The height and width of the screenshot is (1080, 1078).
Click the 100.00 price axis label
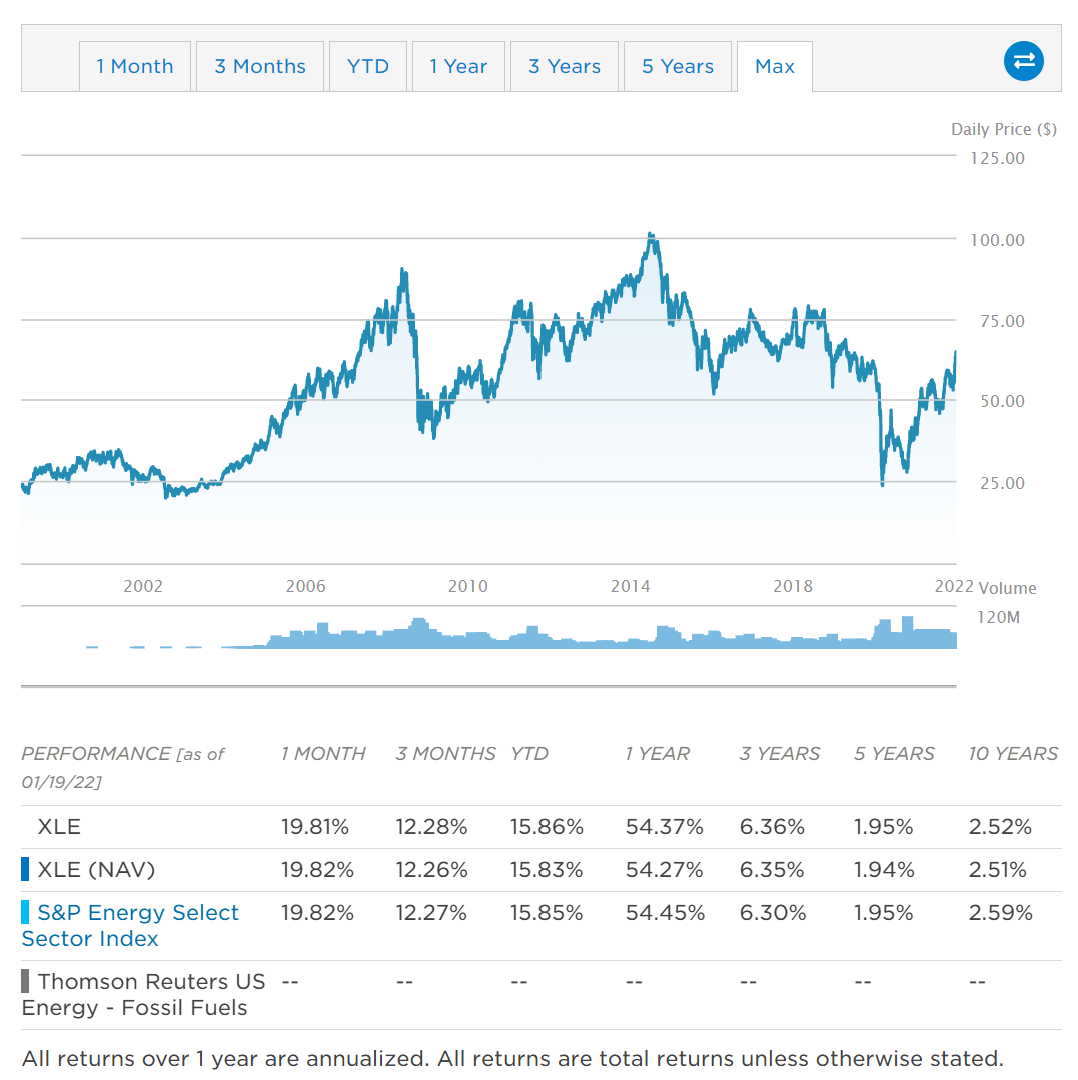point(997,240)
